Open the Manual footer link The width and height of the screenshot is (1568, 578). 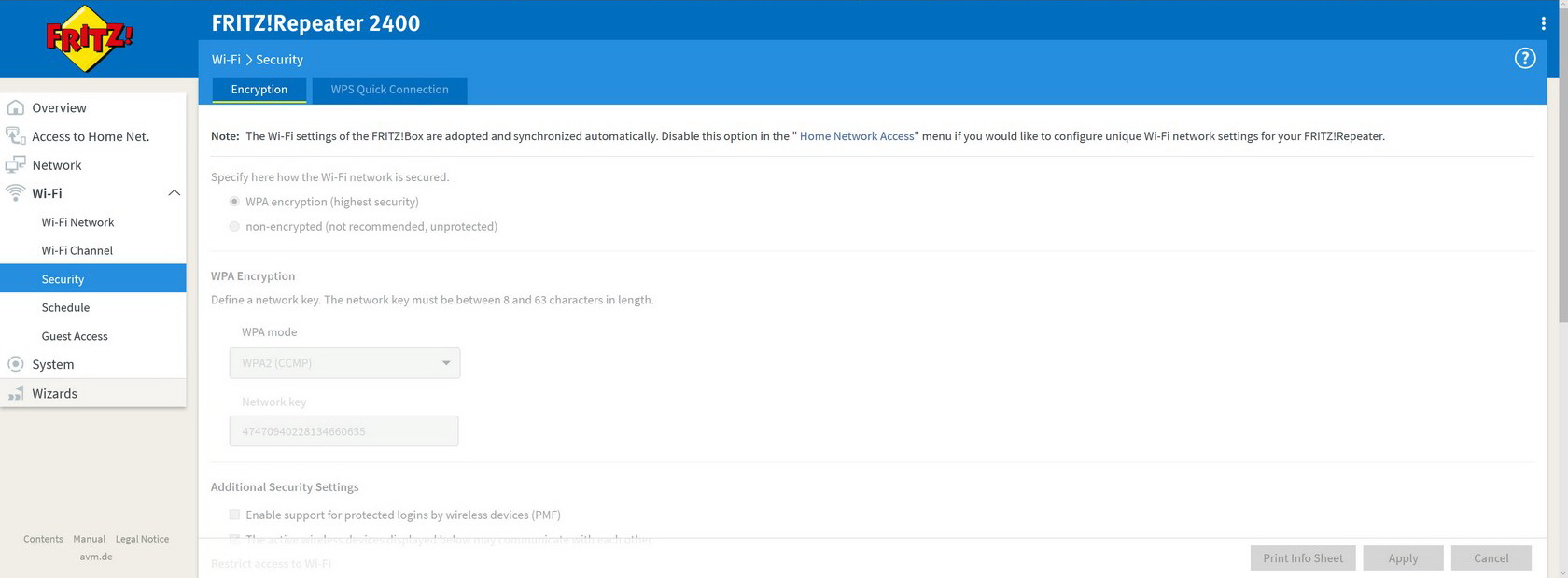(89, 539)
